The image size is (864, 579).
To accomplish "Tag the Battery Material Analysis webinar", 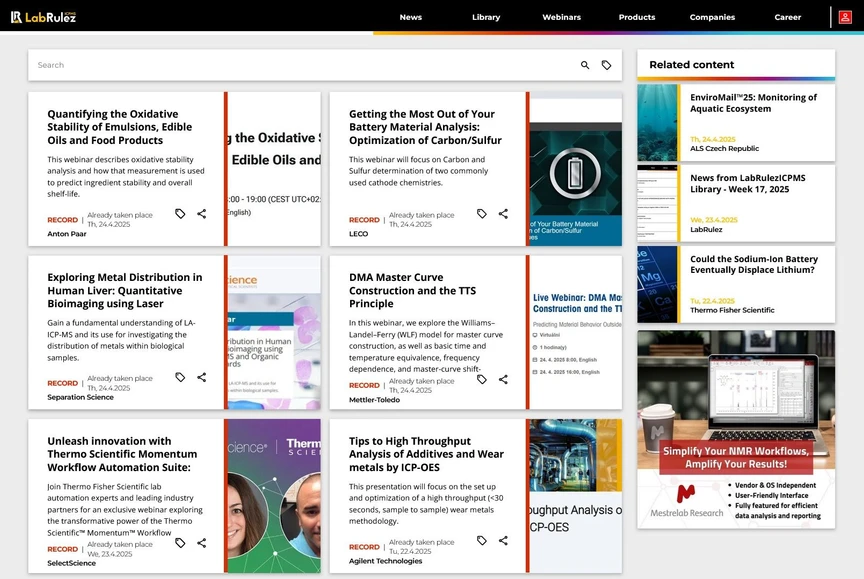I will (482, 214).
